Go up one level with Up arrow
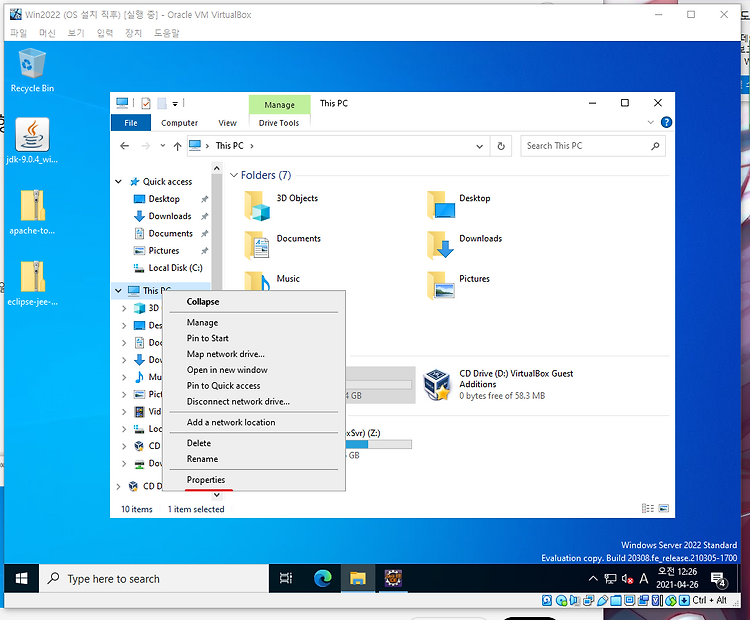750x620 pixels. pos(177,146)
